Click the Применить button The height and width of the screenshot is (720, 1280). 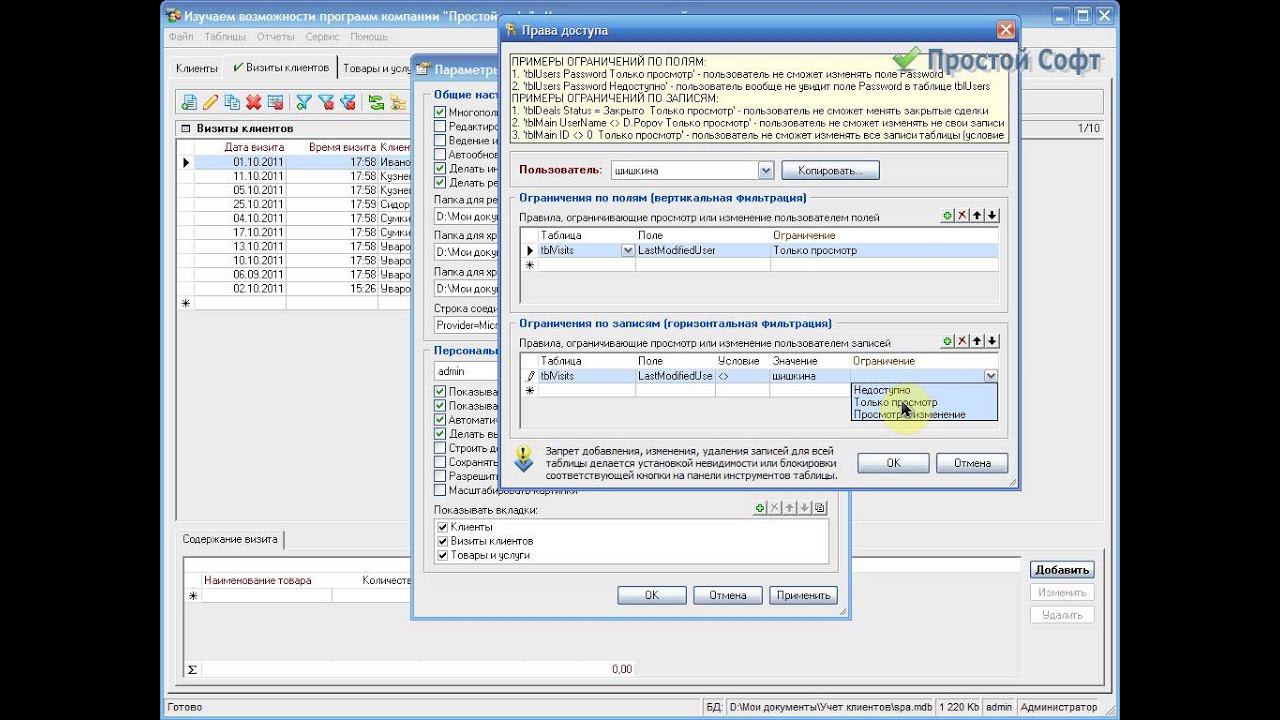[x=804, y=595]
